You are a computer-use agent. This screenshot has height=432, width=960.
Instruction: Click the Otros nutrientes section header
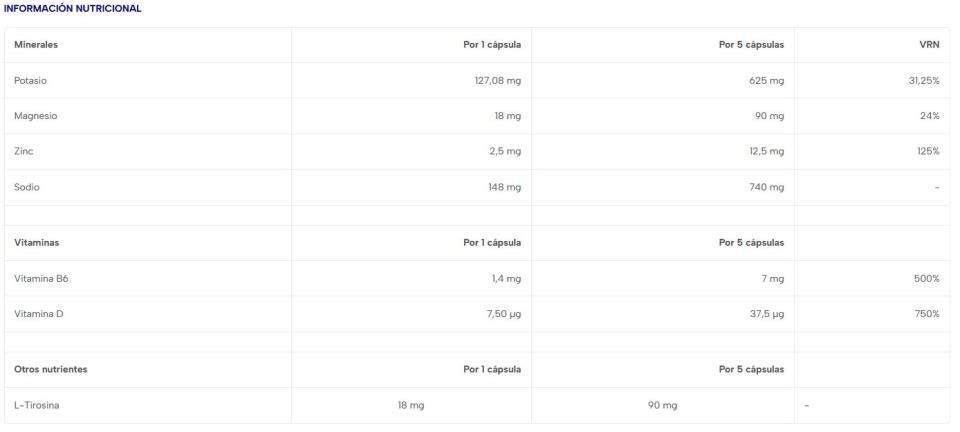(51, 370)
